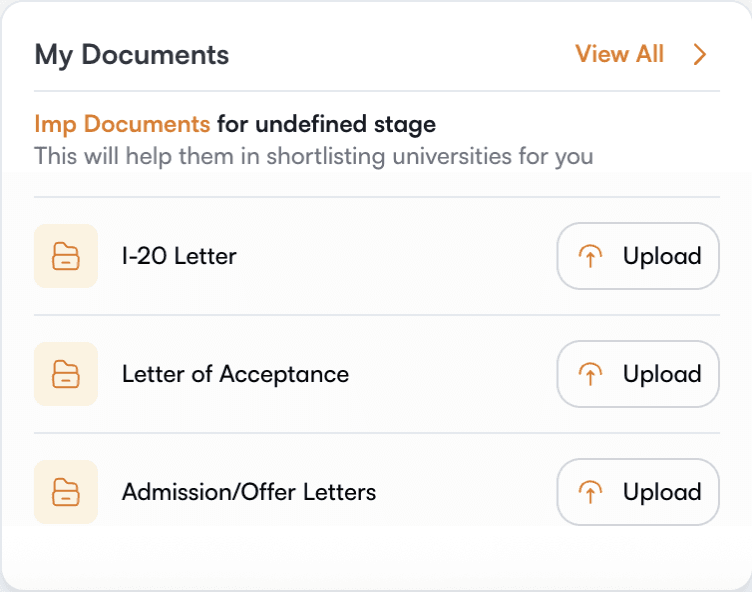Screen dimensions: 752x592
Task: Hit the upload arrow icon for Admission/Offer Letters
Action: (591, 492)
